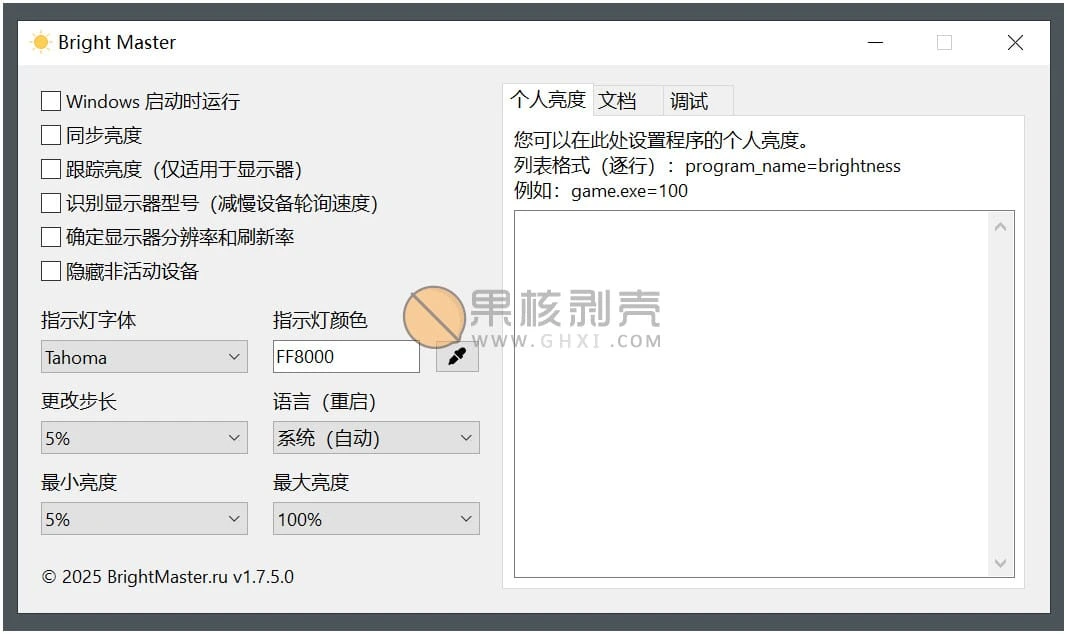Tick 确定显示器分辨率和刷新率 checkbox

pyautogui.click(x=51, y=237)
